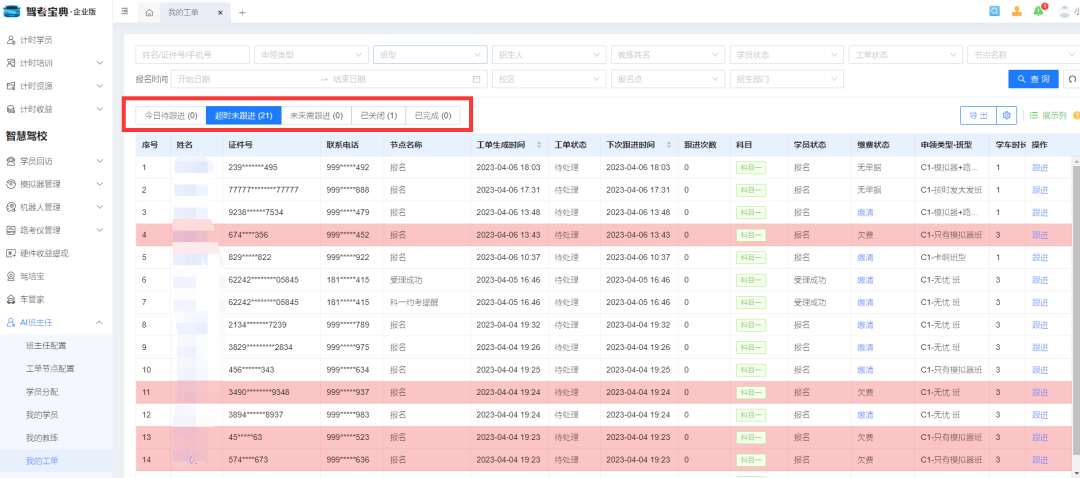Open the 教练姓名 dropdown

(x=668, y=54)
